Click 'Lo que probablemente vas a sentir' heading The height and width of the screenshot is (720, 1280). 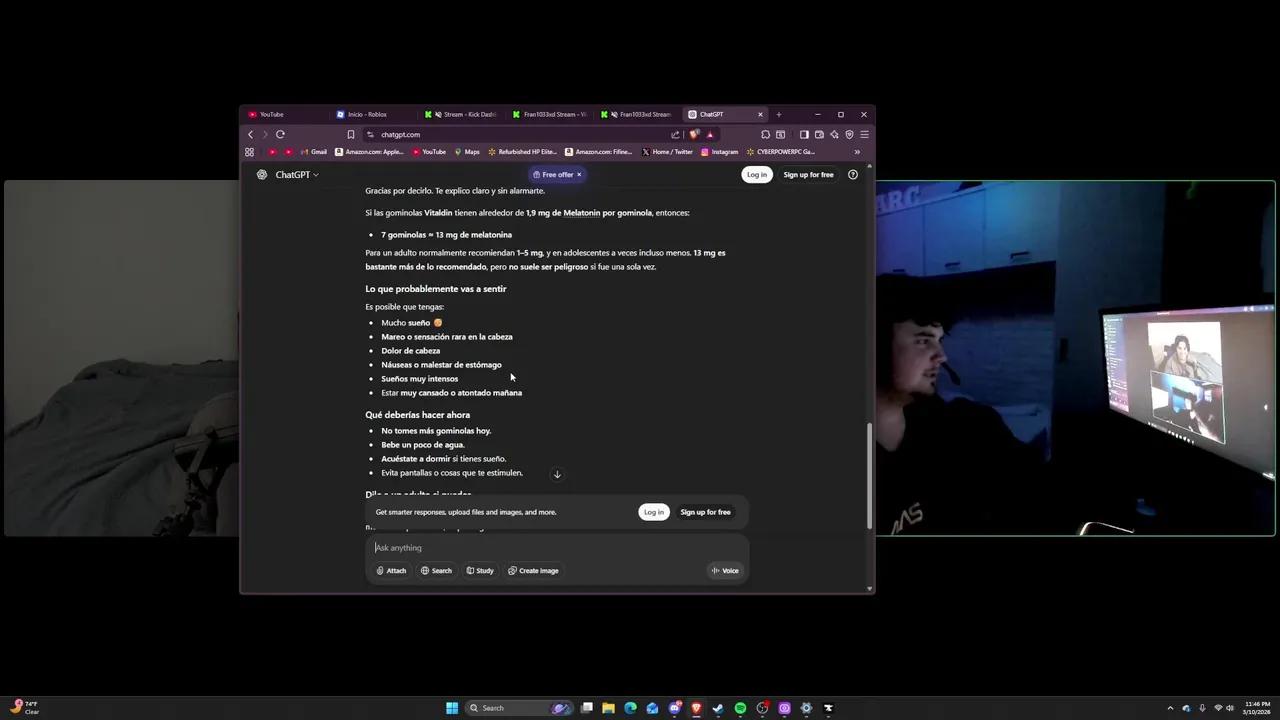pyautogui.click(x=436, y=289)
